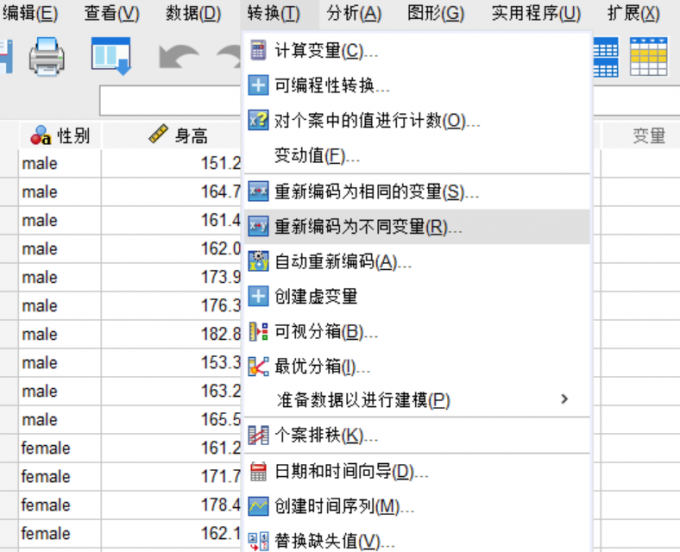Select the male cell beside 153.3
680x552 pixels.
(x=60, y=363)
